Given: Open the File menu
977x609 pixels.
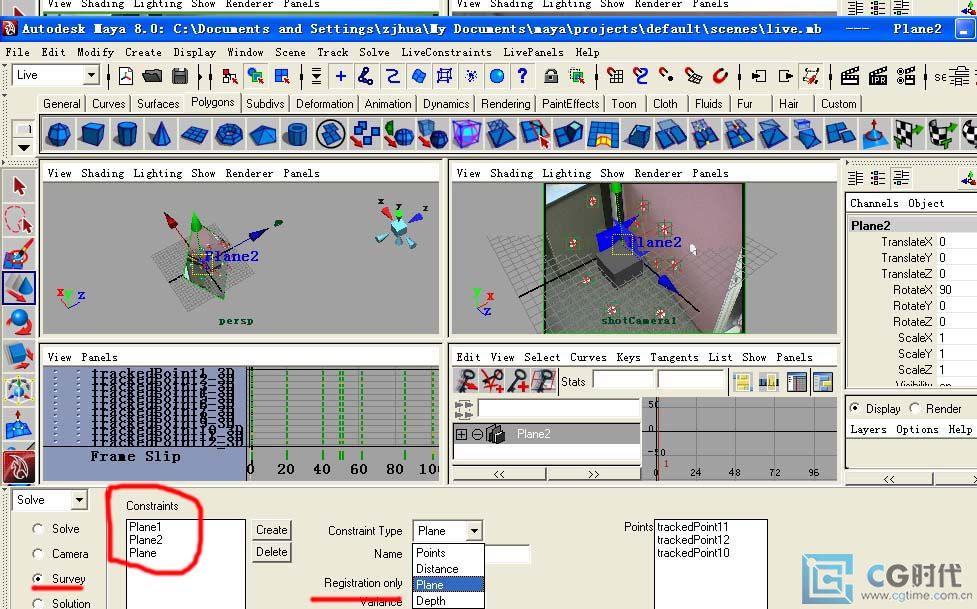Looking at the screenshot, I should point(17,52).
